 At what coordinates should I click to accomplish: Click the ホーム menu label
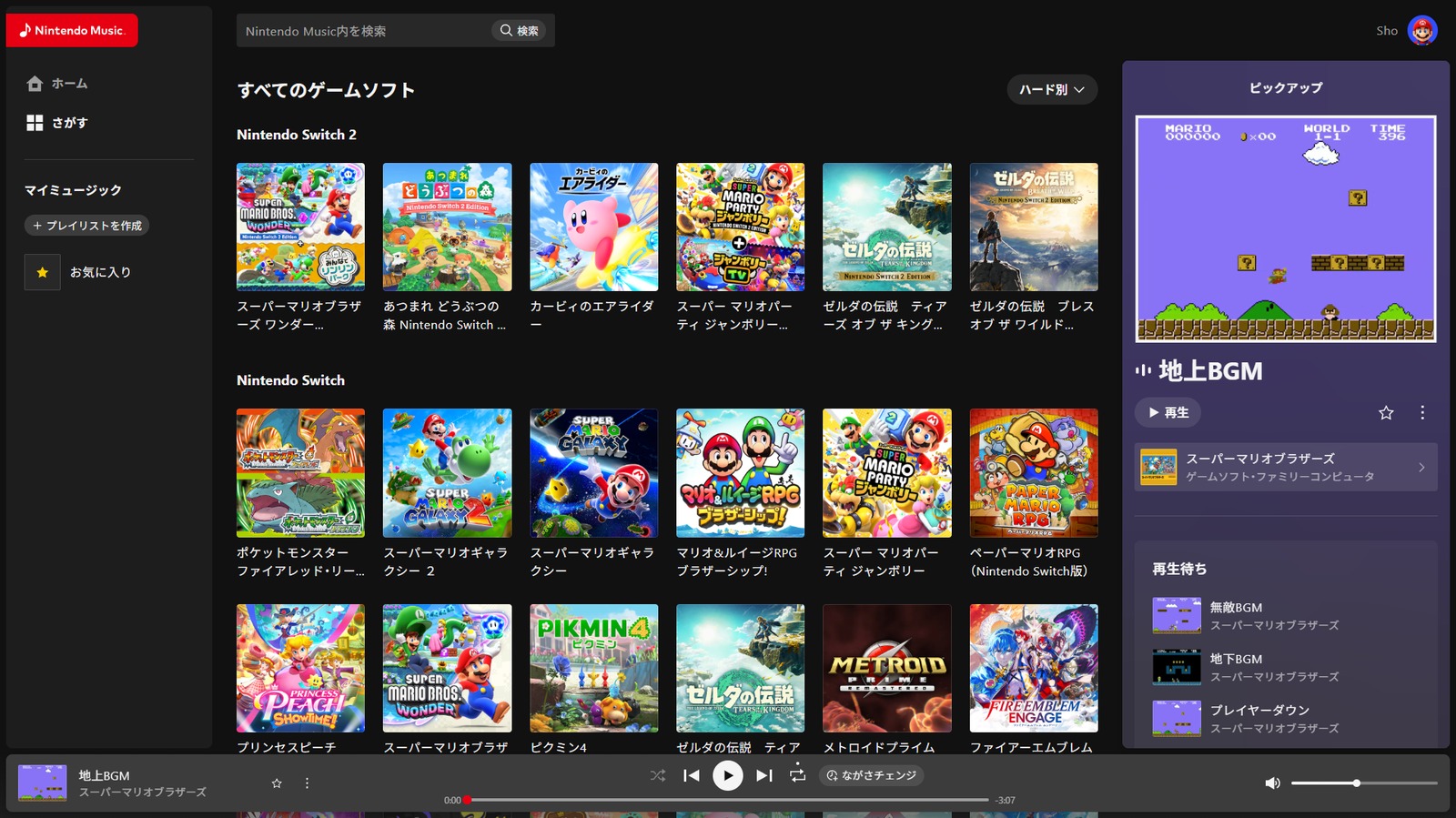tap(69, 84)
